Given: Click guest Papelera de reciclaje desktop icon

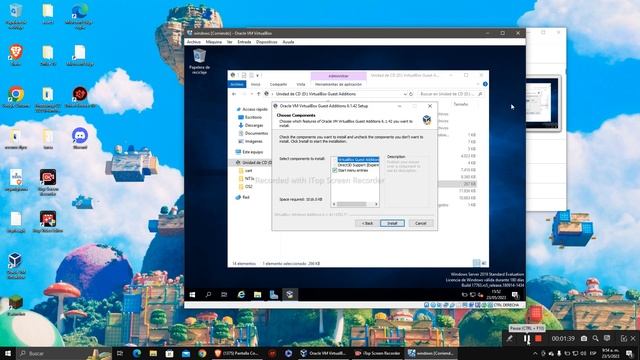Looking at the screenshot, I should (199, 61).
